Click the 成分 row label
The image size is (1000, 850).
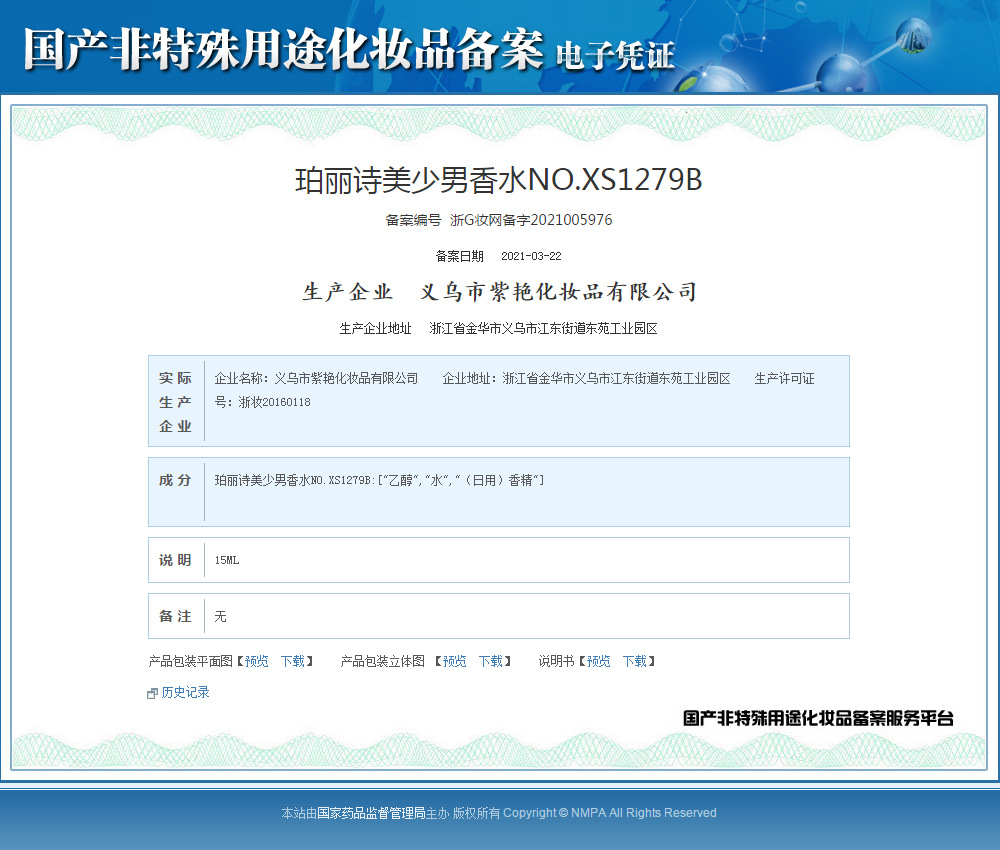pos(175,480)
